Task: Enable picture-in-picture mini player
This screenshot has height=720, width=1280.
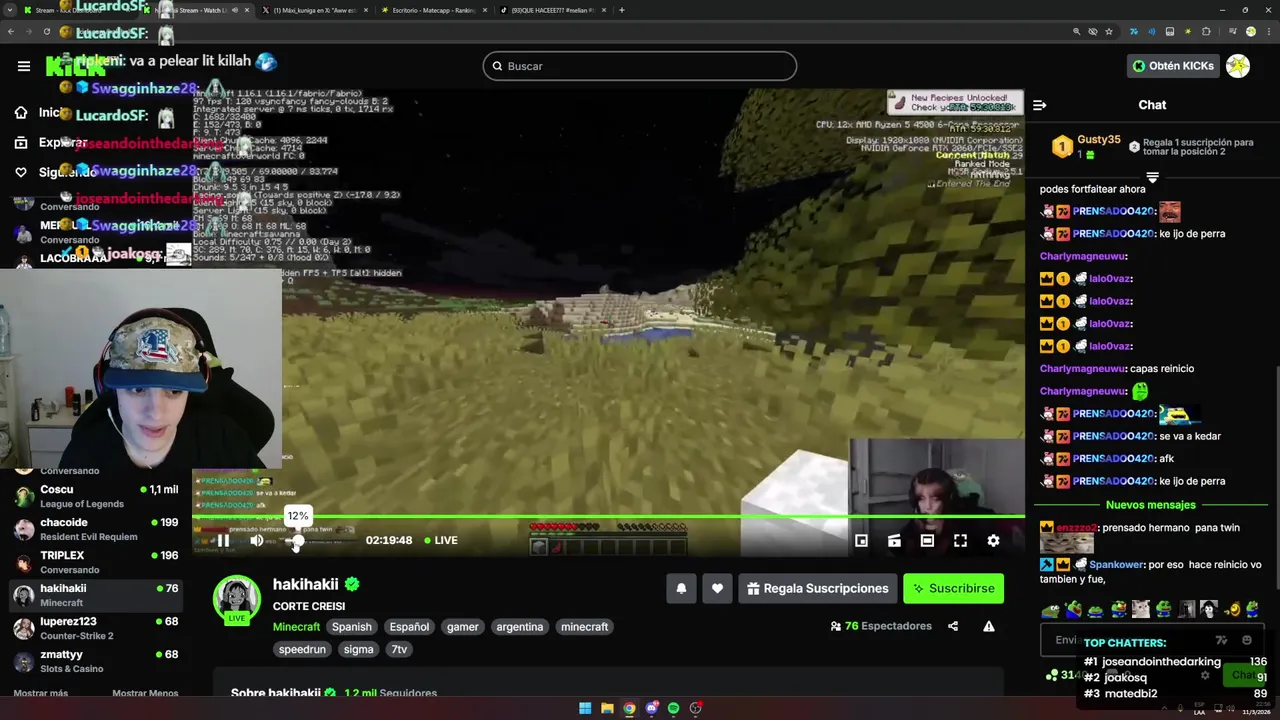Action: [861, 540]
